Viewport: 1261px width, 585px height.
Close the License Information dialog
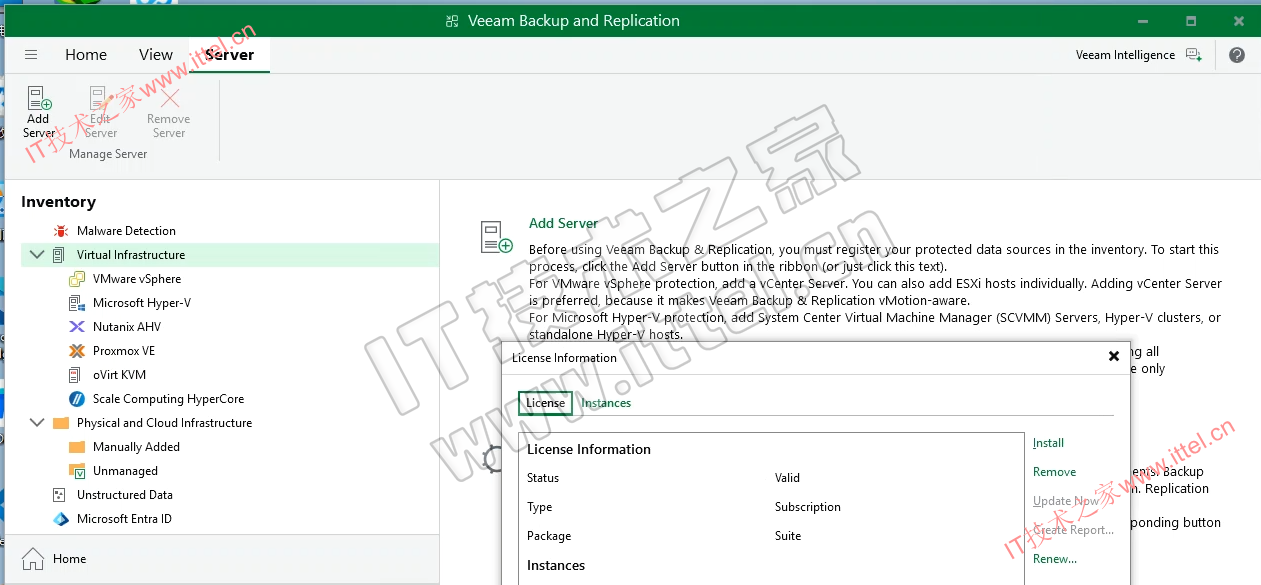pyautogui.click(x=1114, y=357)
